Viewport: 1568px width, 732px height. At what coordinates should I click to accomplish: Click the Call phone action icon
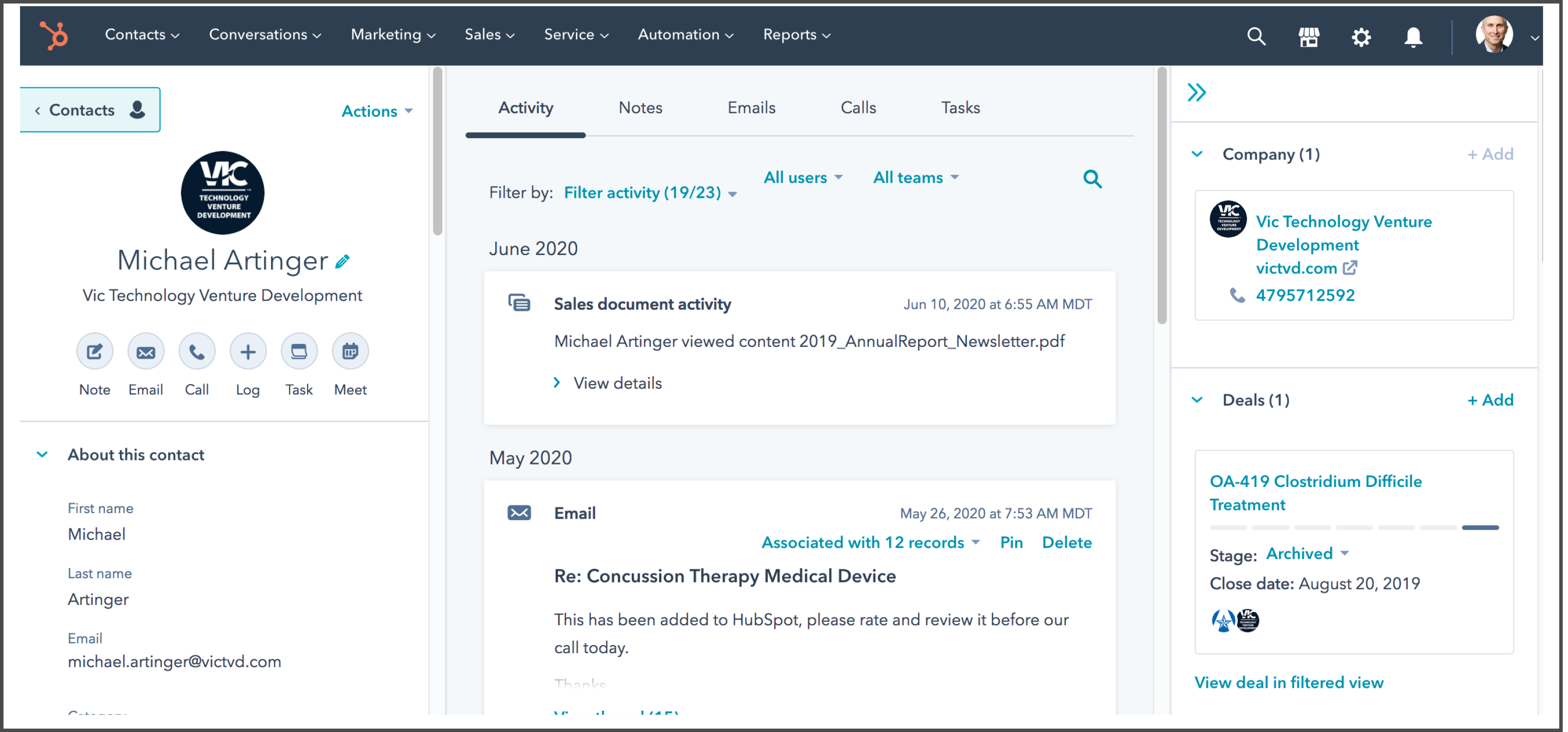click(x=197, y=351)
